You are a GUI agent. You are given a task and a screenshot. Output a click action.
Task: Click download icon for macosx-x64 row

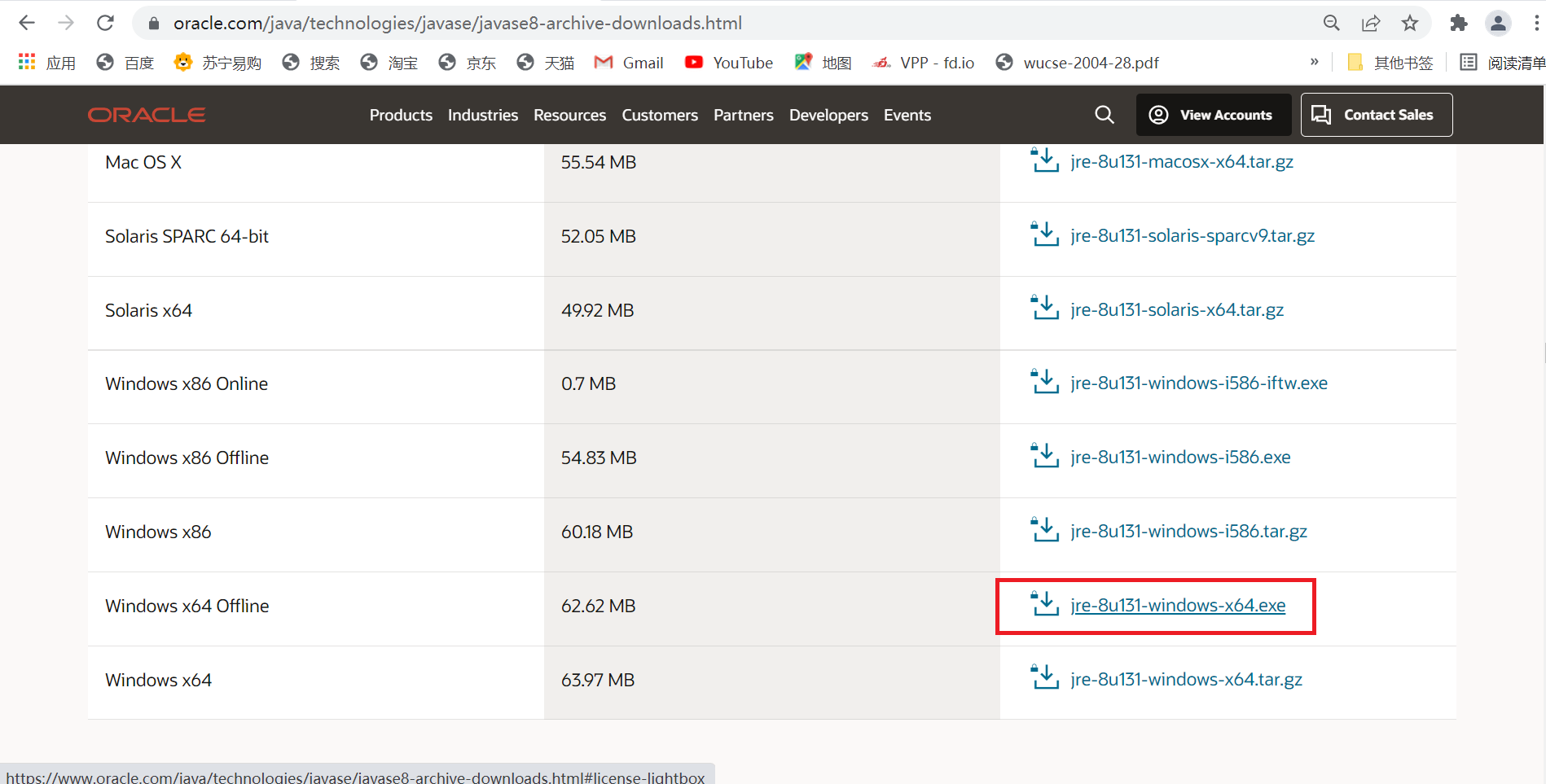[x=1044, y=160]
